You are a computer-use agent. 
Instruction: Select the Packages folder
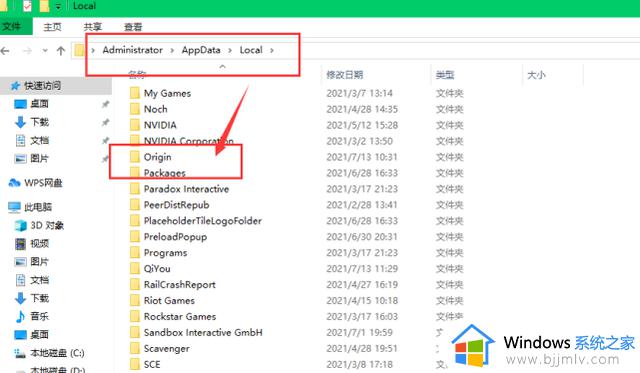[x=164, y=173]
